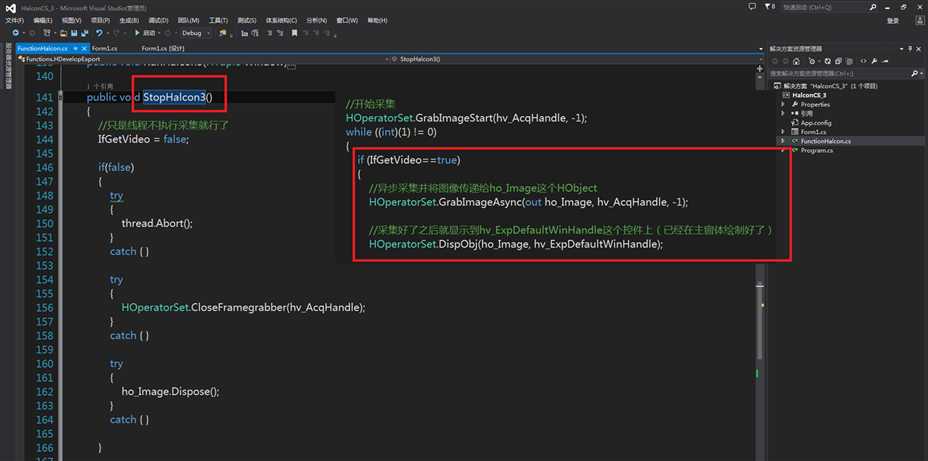Expand the Properties node in Solution Explorer
This screenshot has width=928, height=461.
point(784,104)
